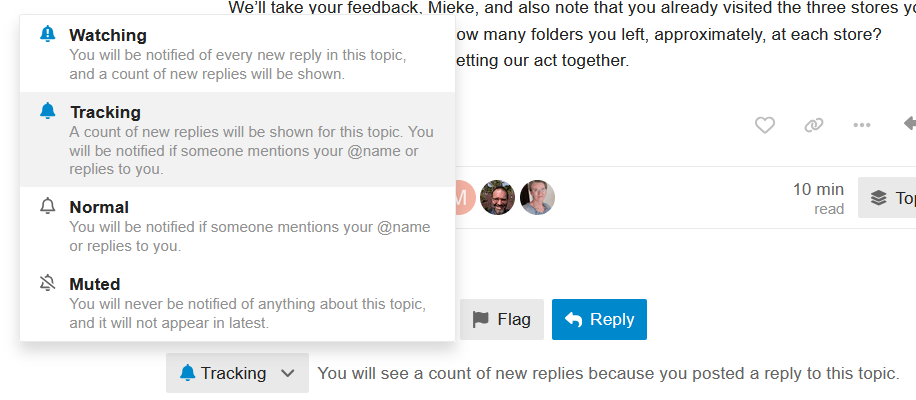
Task: Click the flag icon on the Flag button
Action: 481,319
